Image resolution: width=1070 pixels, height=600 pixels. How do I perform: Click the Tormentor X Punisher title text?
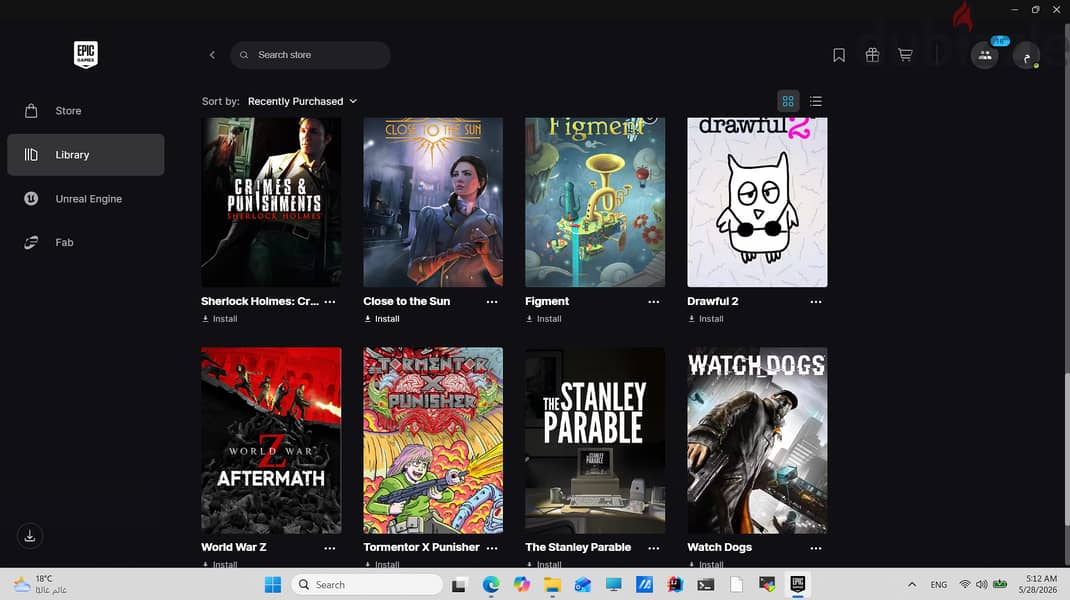click(x=421, y=547)
